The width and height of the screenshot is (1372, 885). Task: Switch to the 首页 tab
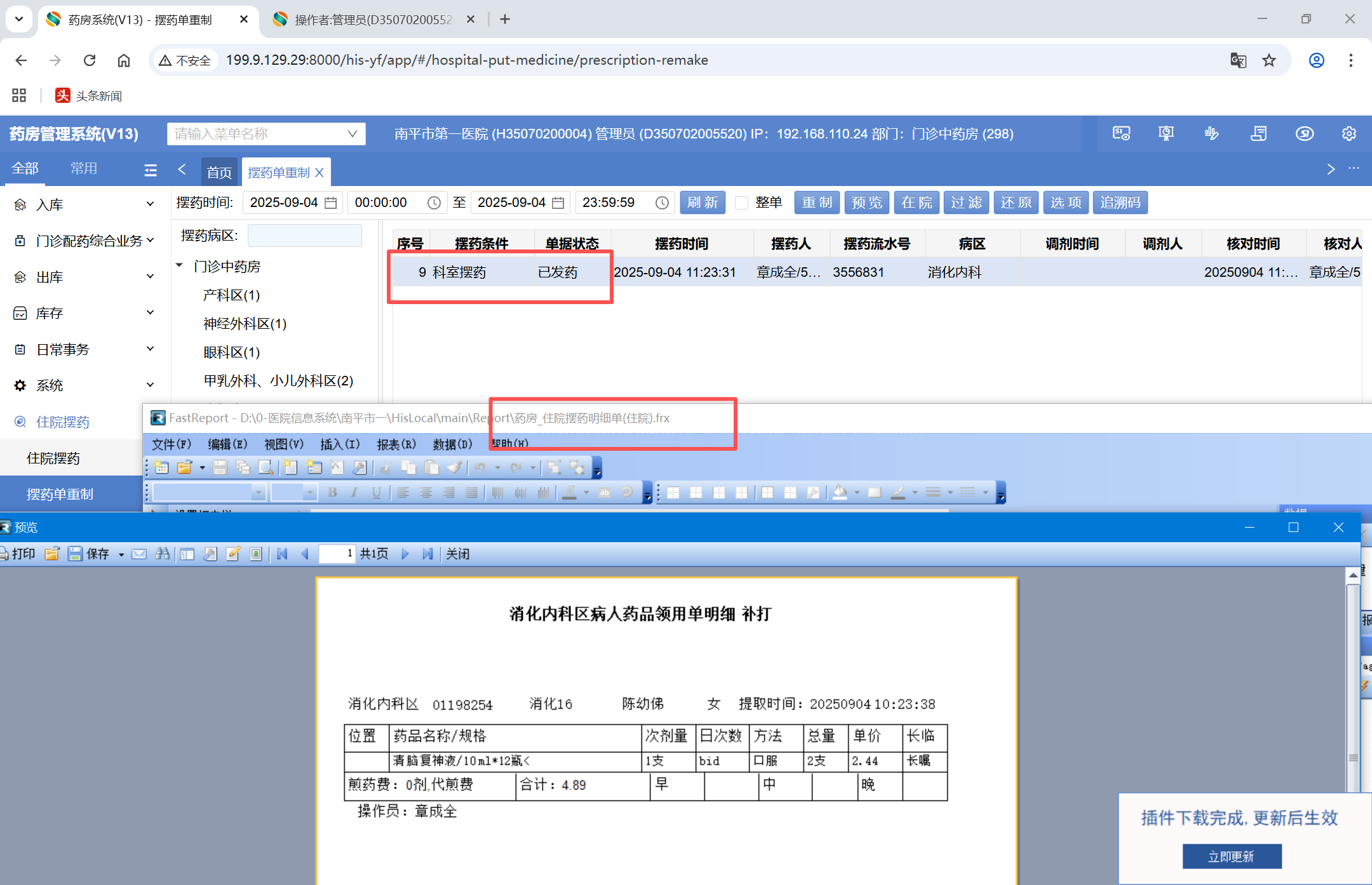click(219, 172)
